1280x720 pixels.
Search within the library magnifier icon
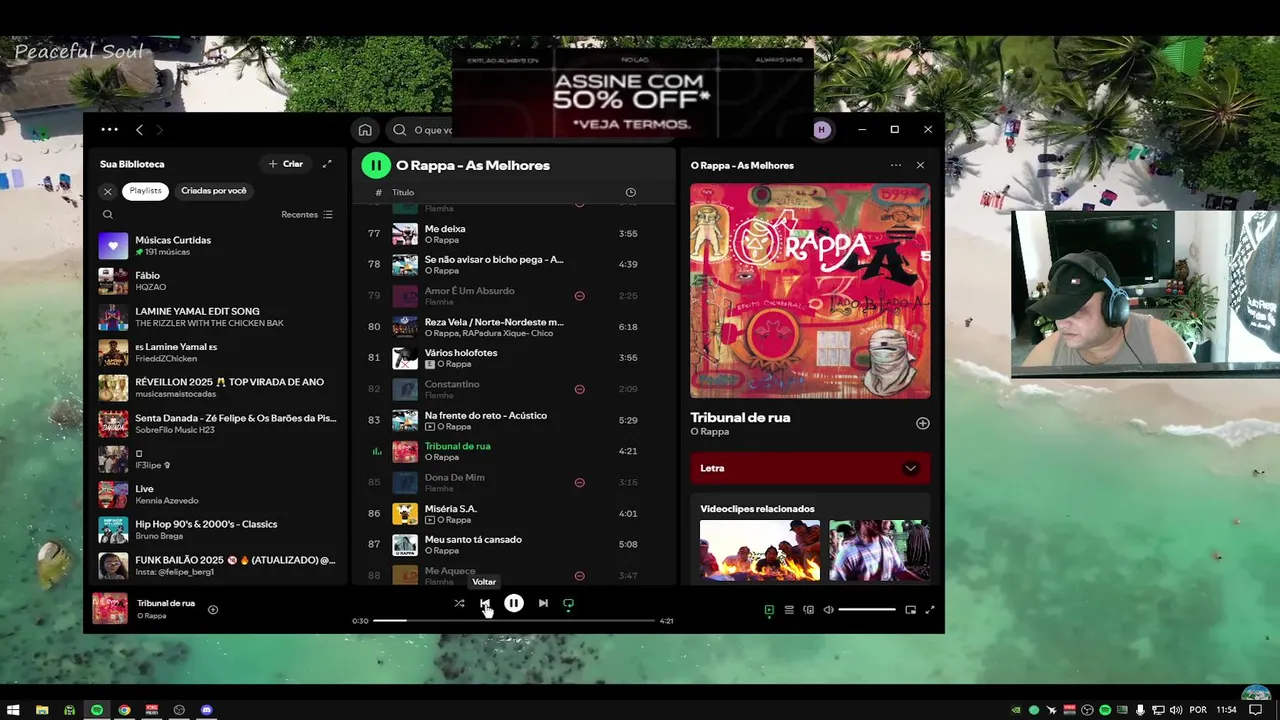click(108, 214)
